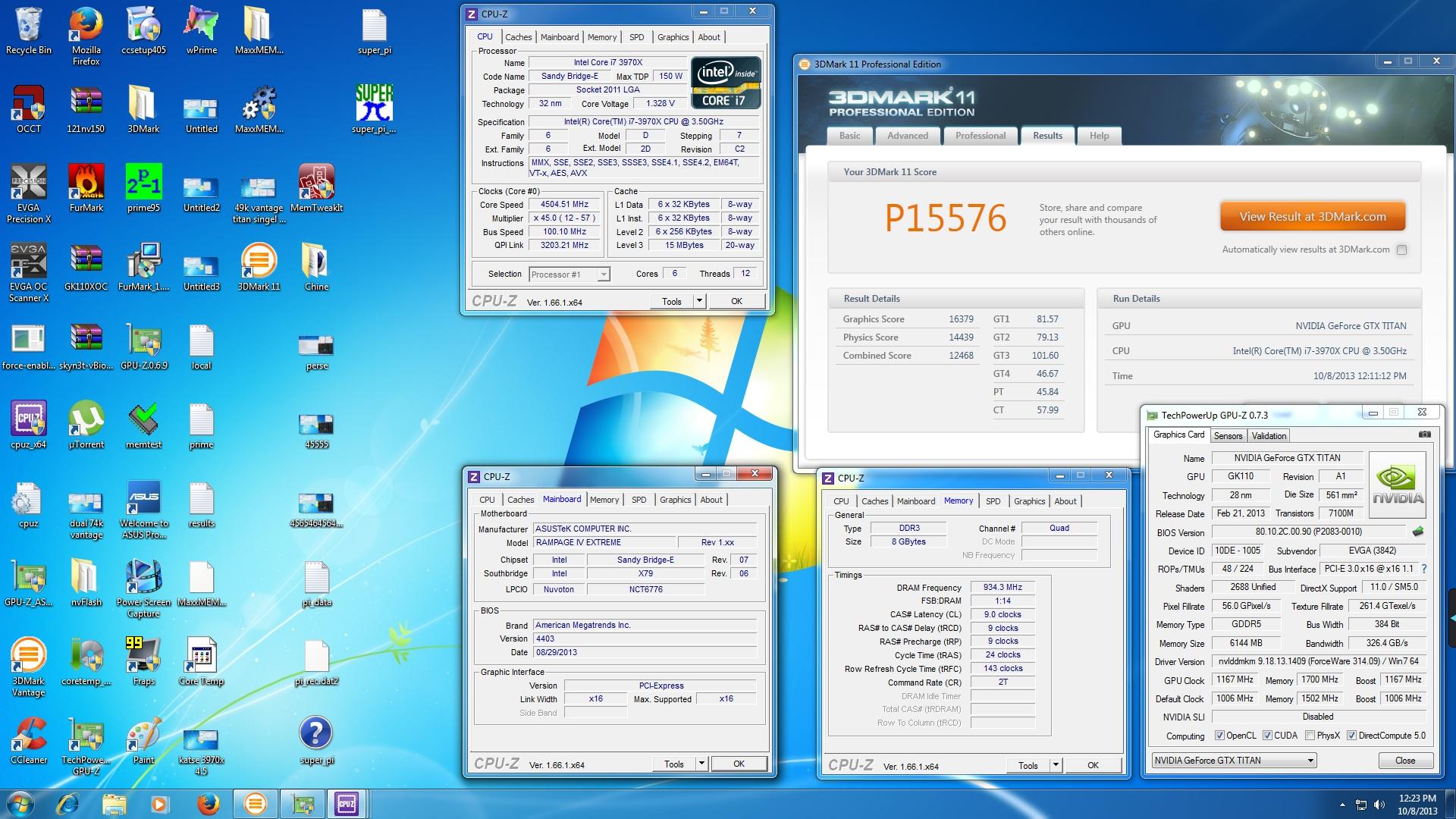Click OK in the top CPU-Z window
Screen dimensions: 1456x819
tap(736, 301)
